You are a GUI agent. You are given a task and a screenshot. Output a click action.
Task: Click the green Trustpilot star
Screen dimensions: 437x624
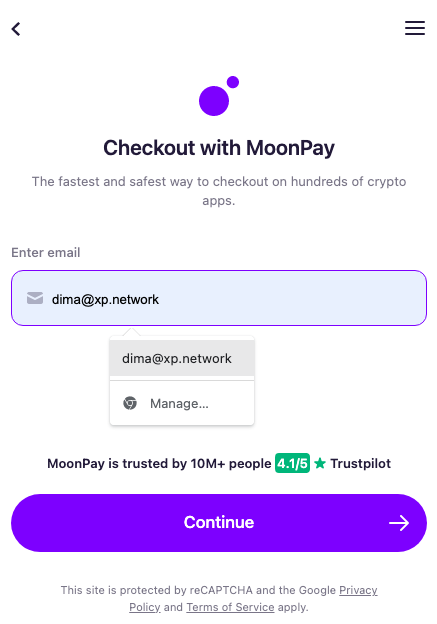point(320,463)
